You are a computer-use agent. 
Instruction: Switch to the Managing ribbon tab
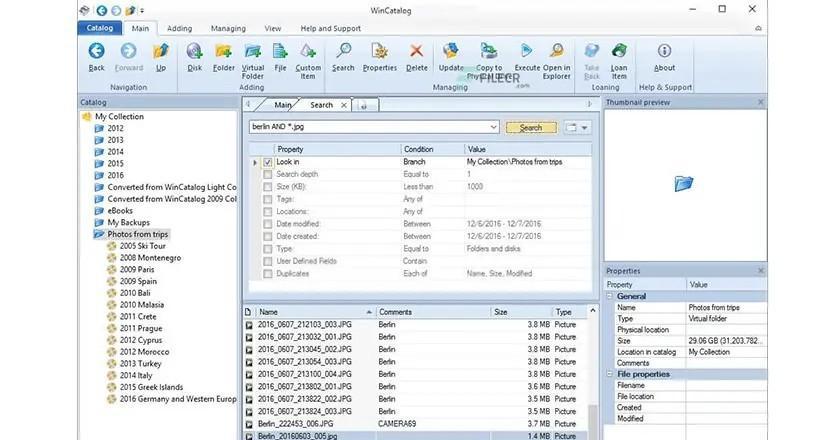point(228,28)
